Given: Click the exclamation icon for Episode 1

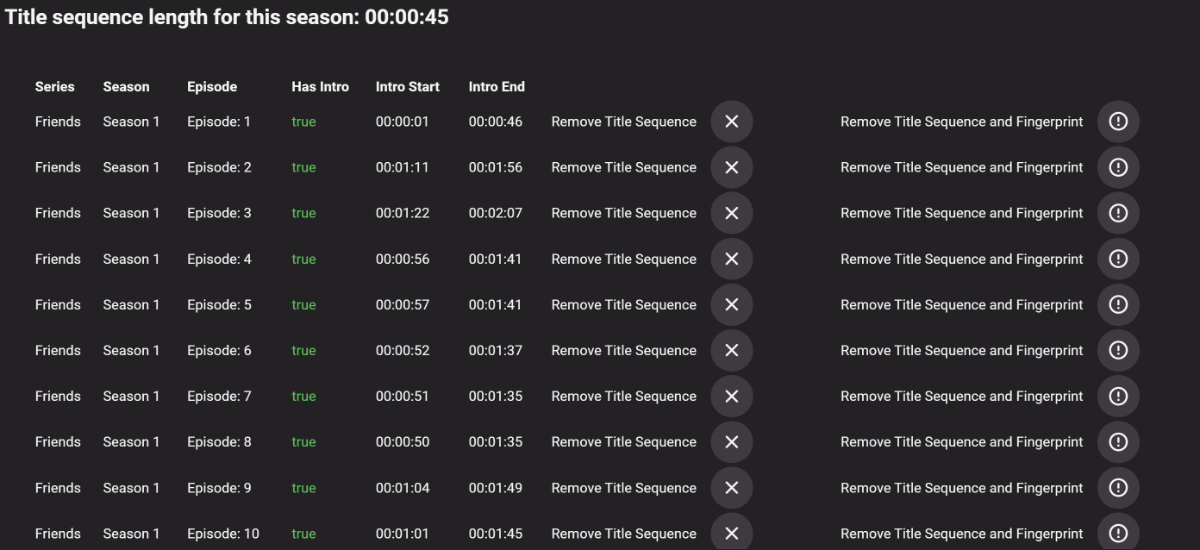Looking at the screenshot, I should [1118, 122].
